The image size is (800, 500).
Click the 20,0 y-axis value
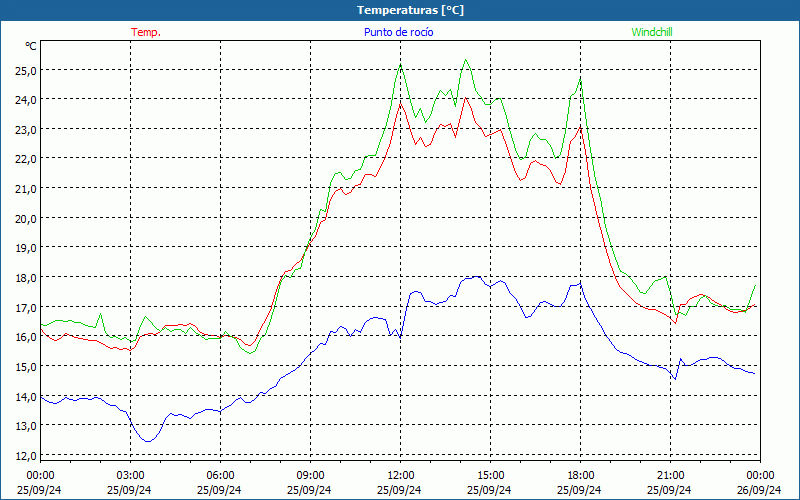[x=26, y=218]
